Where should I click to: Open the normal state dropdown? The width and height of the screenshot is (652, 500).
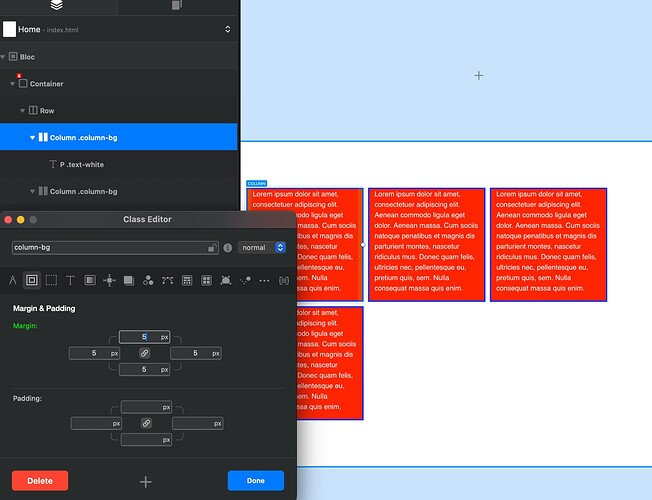click(x=263, y=247)
